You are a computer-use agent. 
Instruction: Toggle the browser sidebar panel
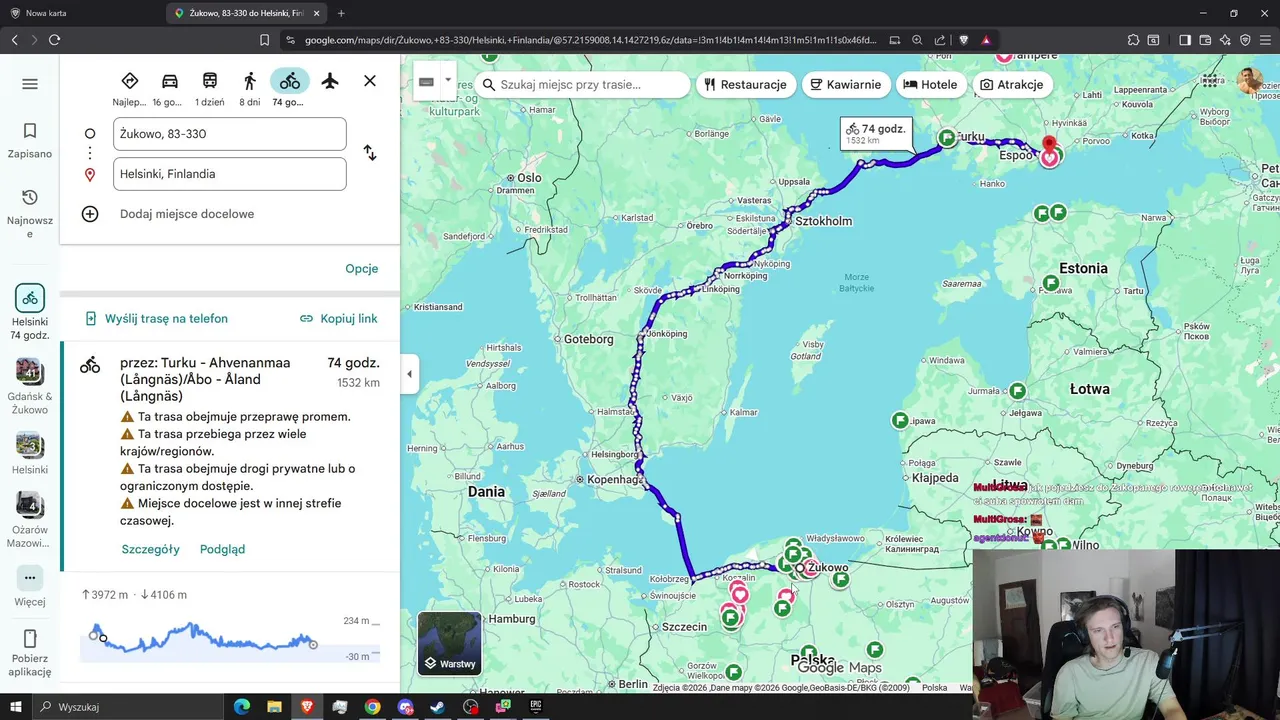(1185, 40)
